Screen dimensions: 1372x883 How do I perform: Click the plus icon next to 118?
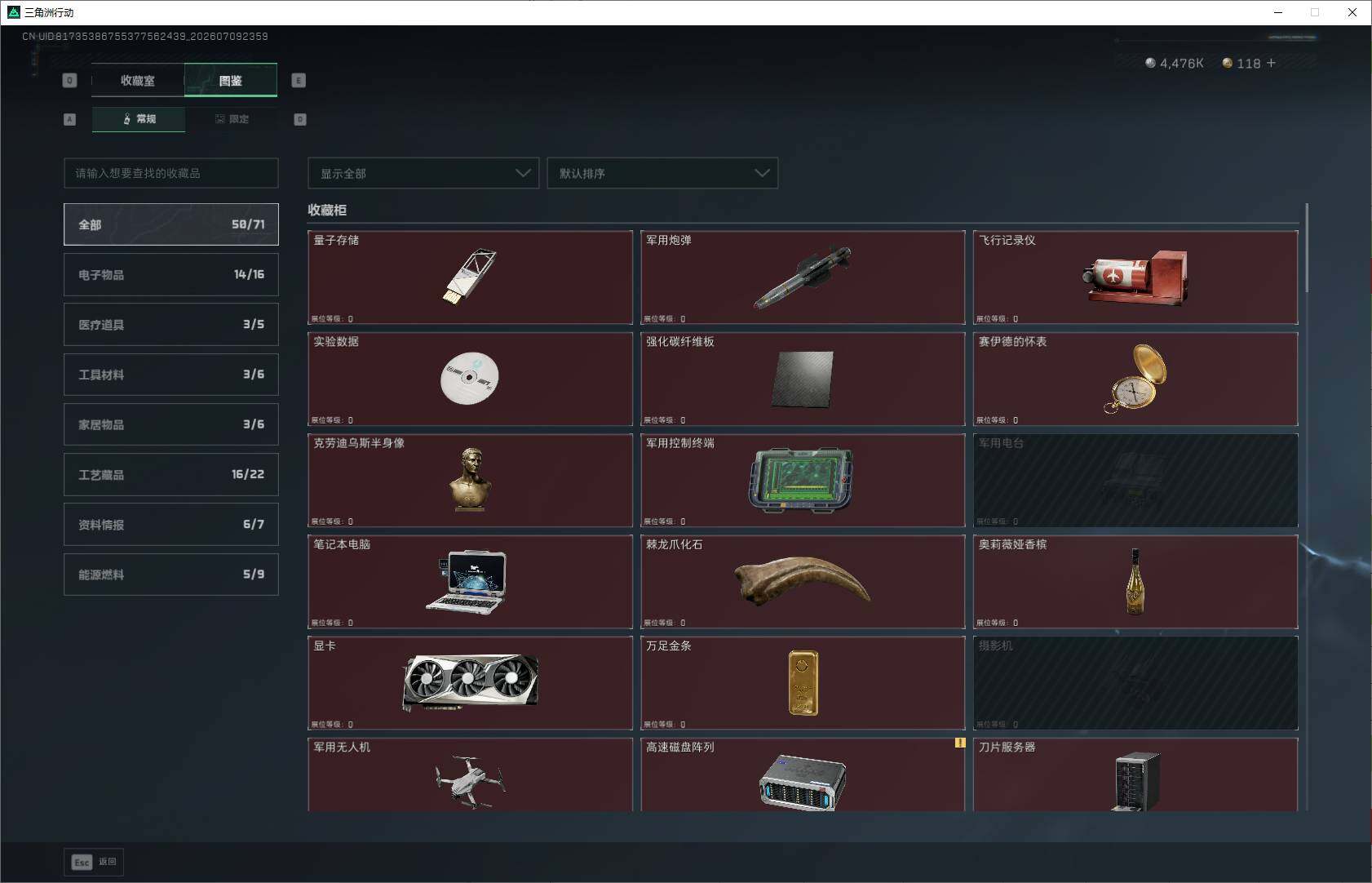[1271, 63]
